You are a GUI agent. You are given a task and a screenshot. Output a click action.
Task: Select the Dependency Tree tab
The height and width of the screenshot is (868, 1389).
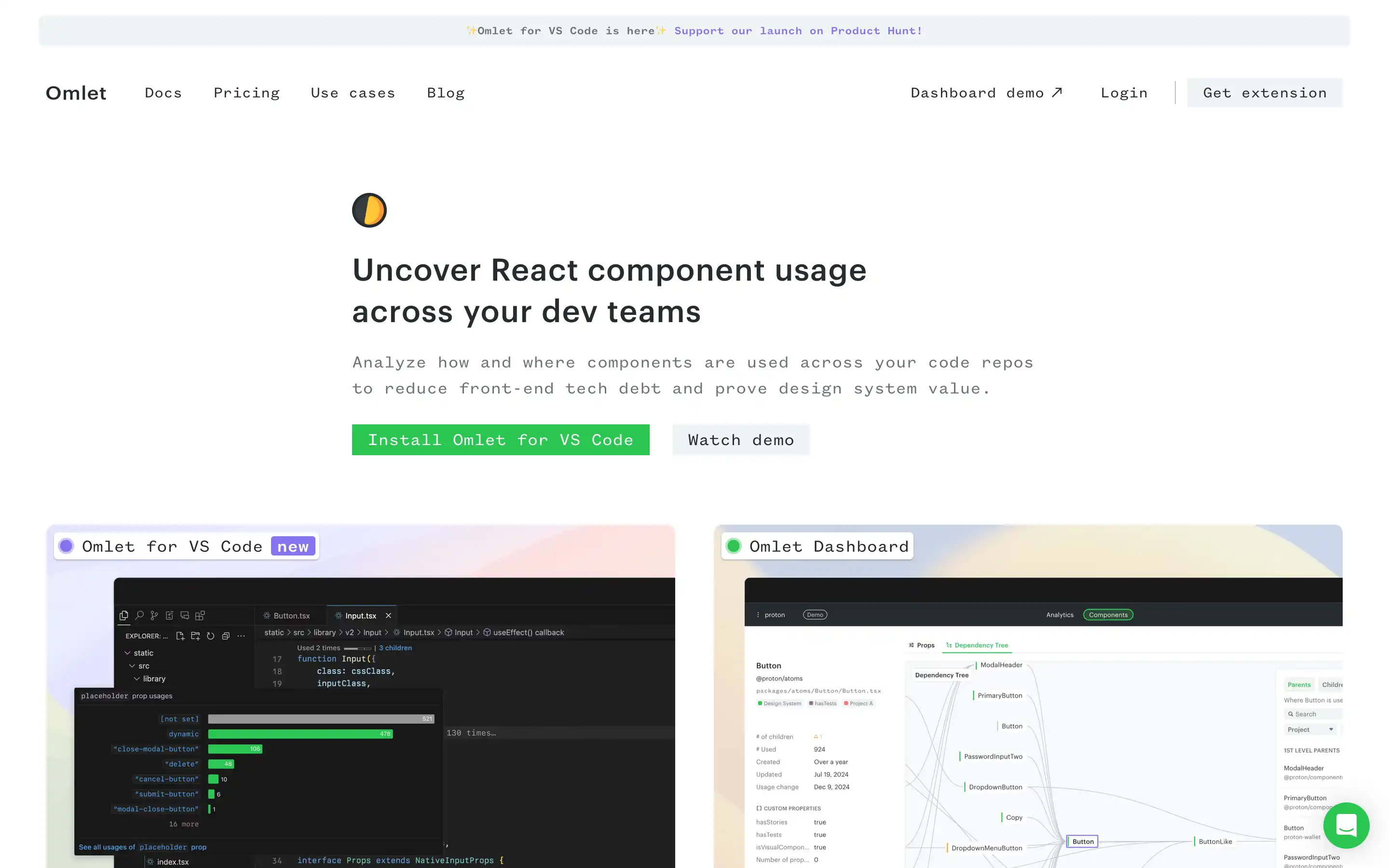[977, 645]
